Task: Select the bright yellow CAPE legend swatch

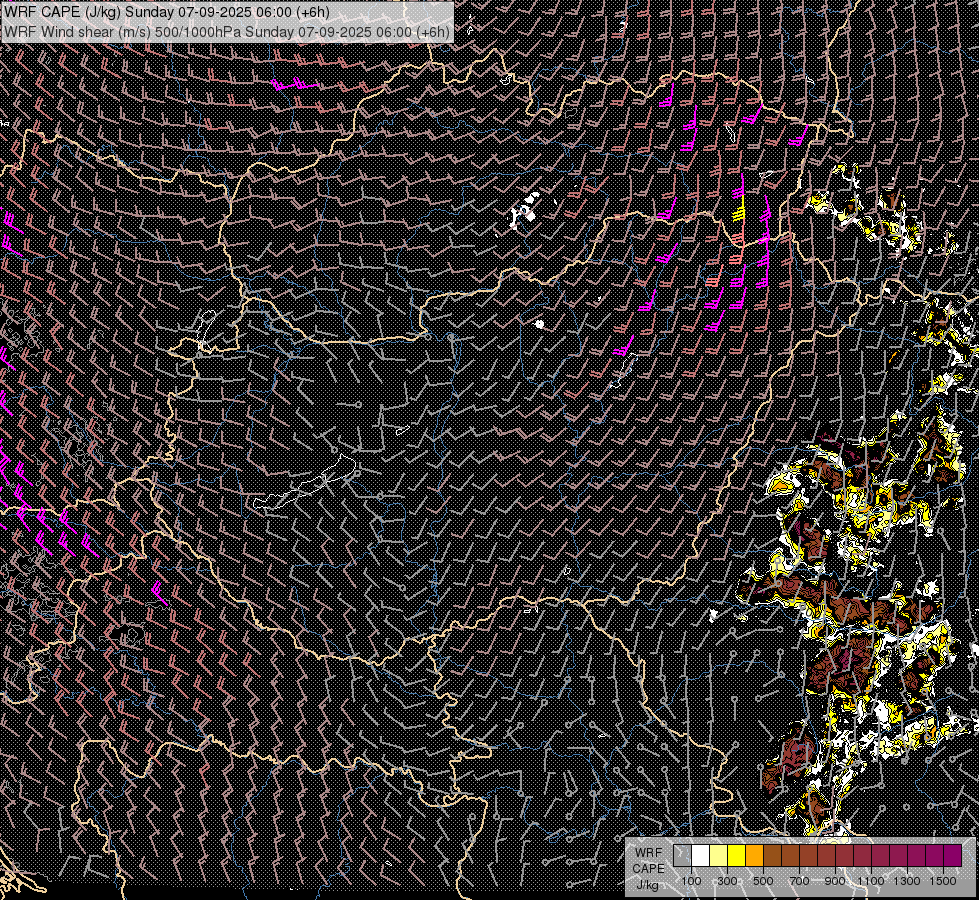Action: pyautogui.click(x=737, y=856)
